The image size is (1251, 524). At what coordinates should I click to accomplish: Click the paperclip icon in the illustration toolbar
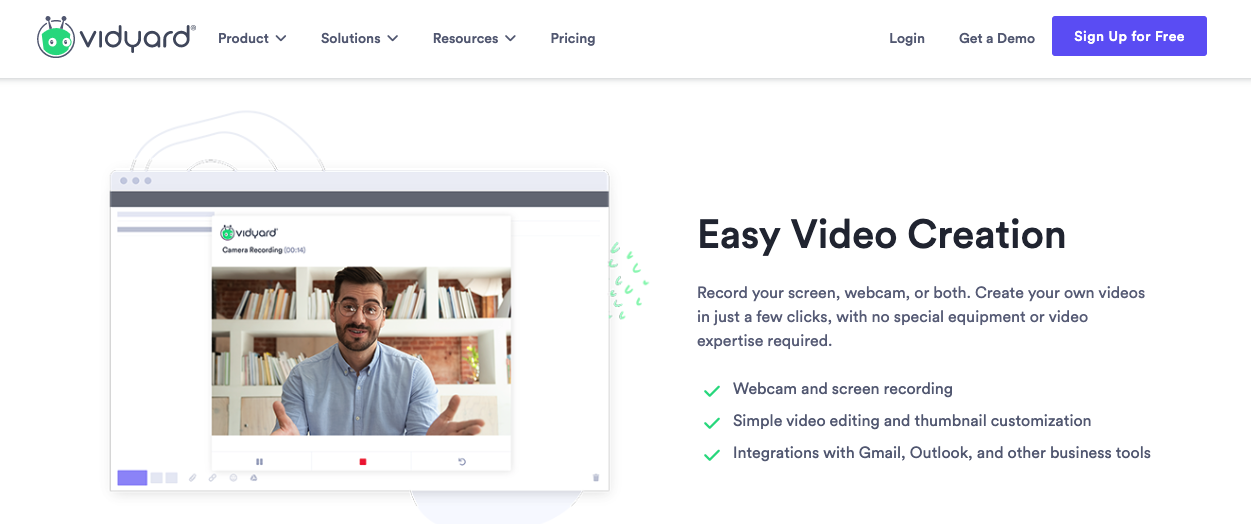(x=193, y=478)
